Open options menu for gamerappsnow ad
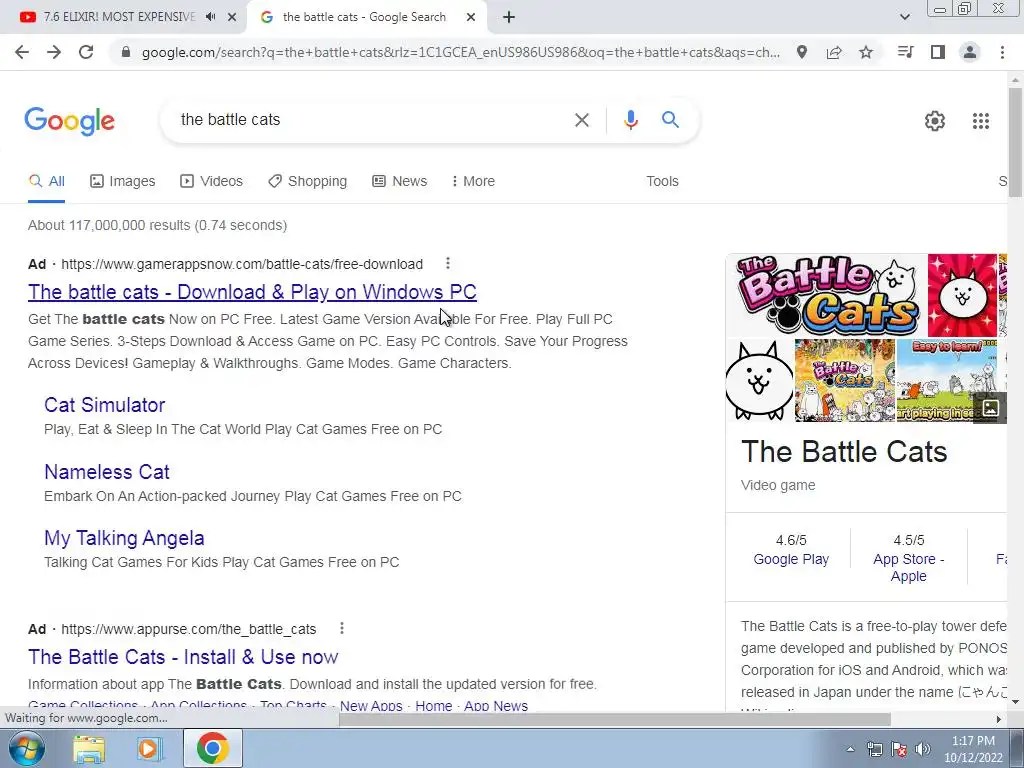Image resolution: width=1024 pixels, height=768 pixels. (447, 263)
